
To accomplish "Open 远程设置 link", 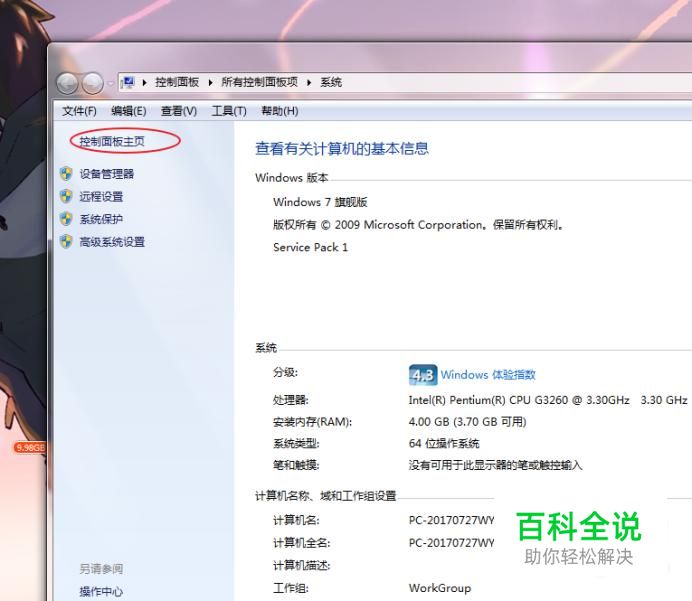I will [101, 196].
